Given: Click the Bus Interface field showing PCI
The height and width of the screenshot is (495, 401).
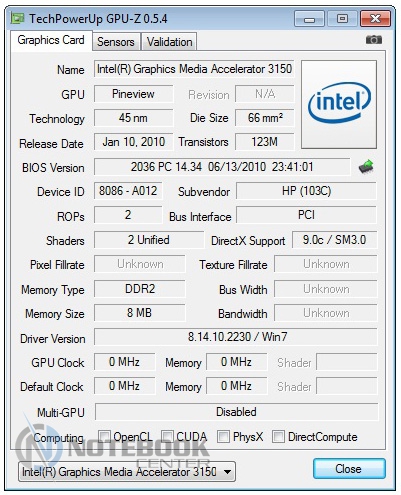Looking at the screenshot, I should click(x=306, y=215).
